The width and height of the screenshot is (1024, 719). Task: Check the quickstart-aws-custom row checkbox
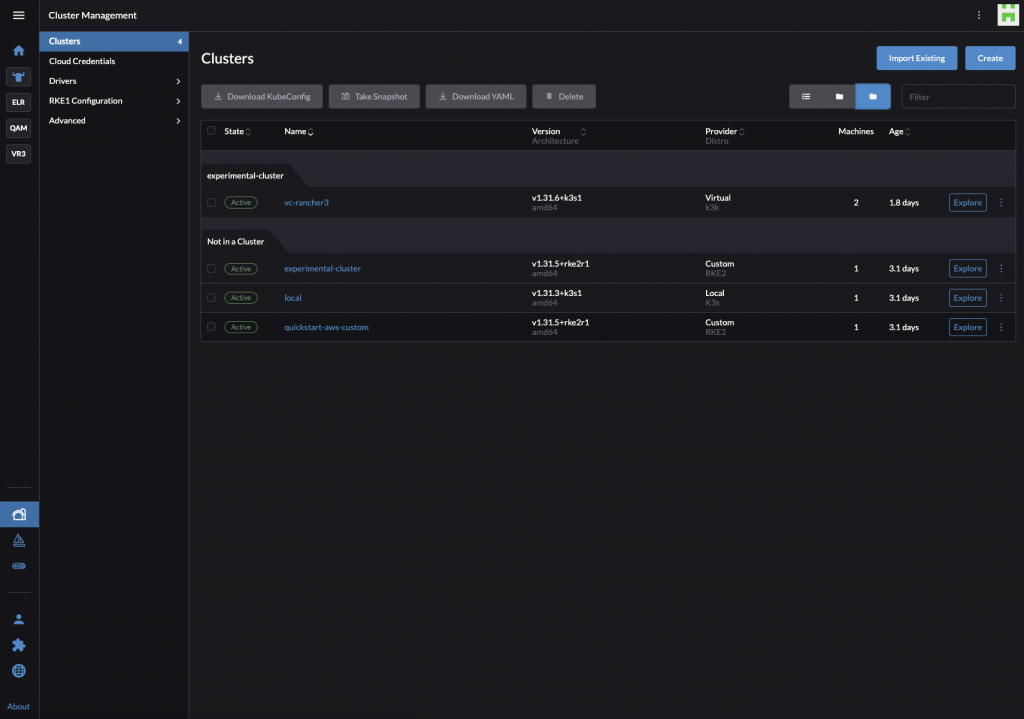tap(212, 327)
